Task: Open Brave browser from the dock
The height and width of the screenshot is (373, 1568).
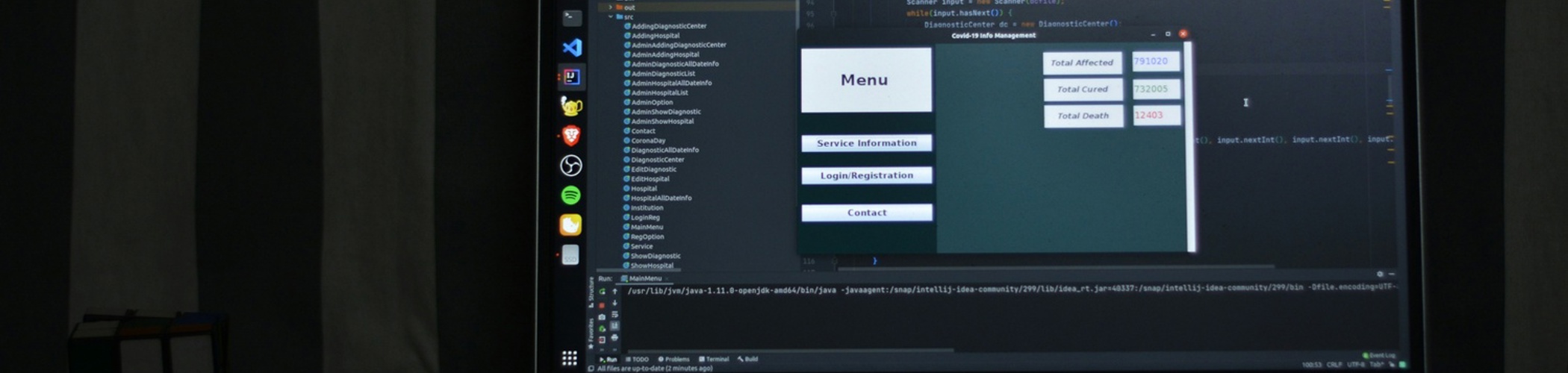Action: pyautogui.click(x=571, y=136)
